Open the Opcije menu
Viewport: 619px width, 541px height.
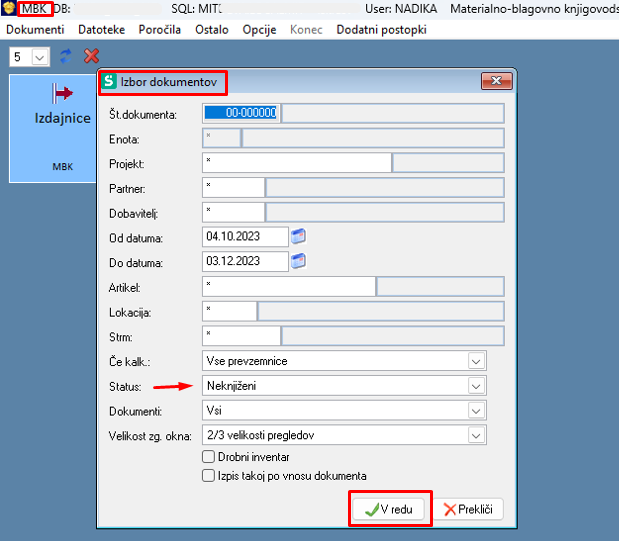coord(259,30)
